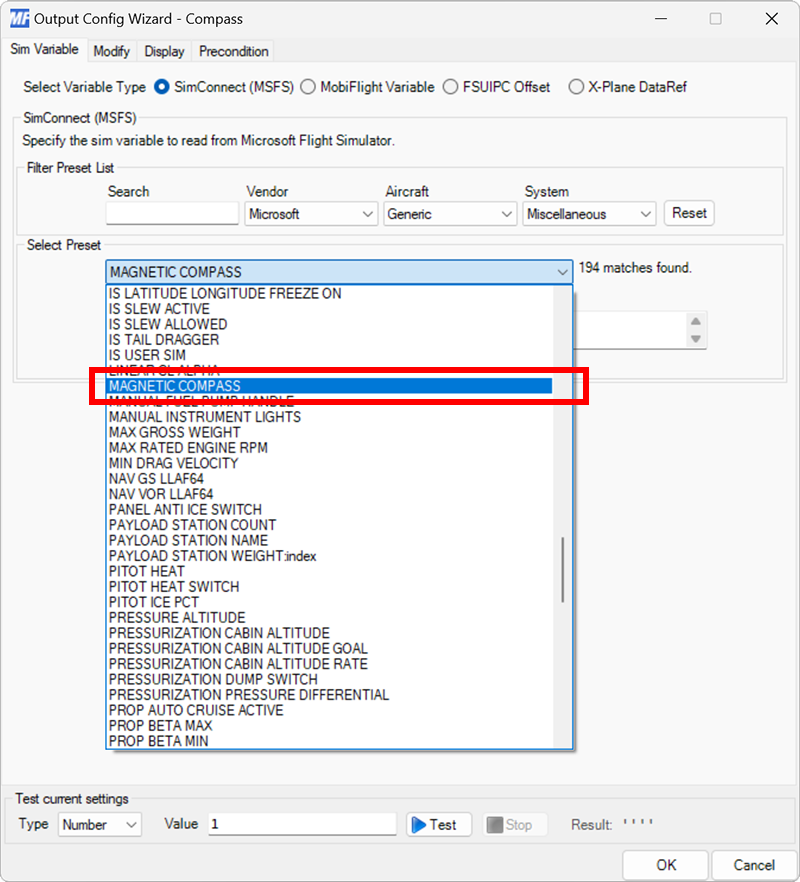Switch to the Display tab
The image size is (800, 882).
click(x=164, y=51)
